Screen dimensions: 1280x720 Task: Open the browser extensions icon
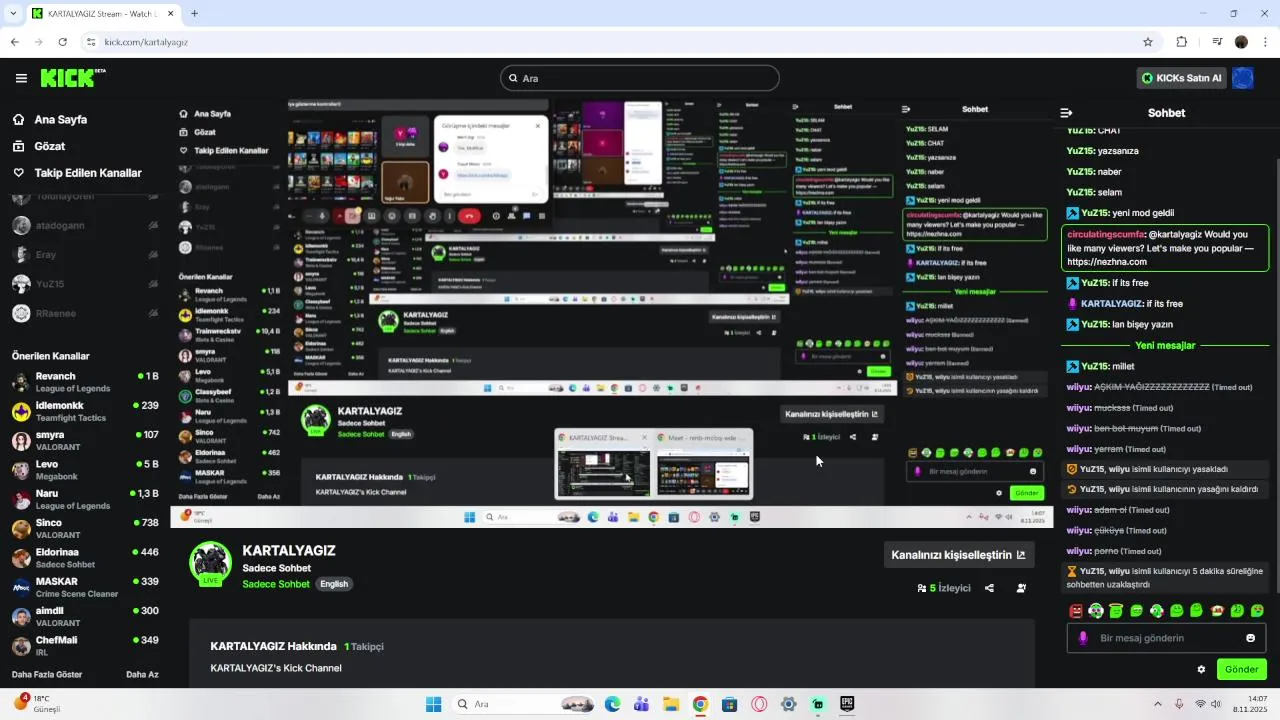1182,42
